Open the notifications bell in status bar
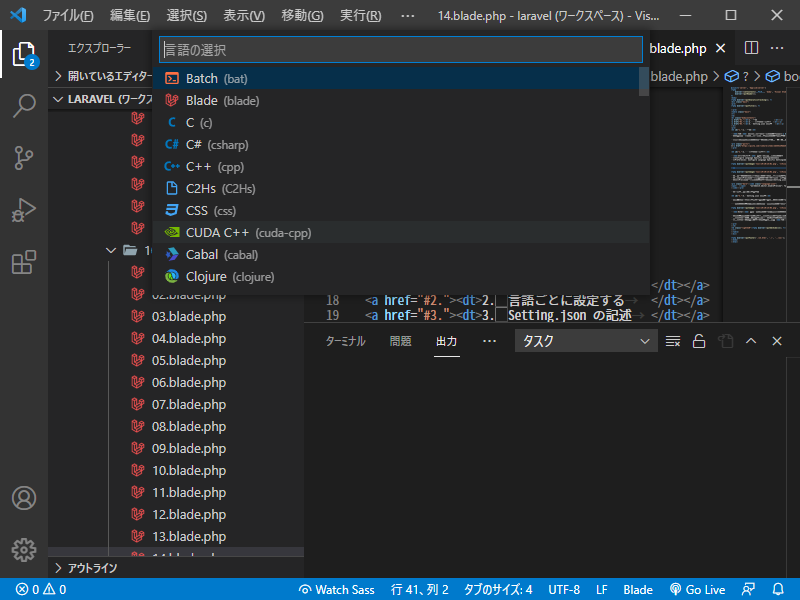Viewport: 800px width, 600px height. [778, 589]
